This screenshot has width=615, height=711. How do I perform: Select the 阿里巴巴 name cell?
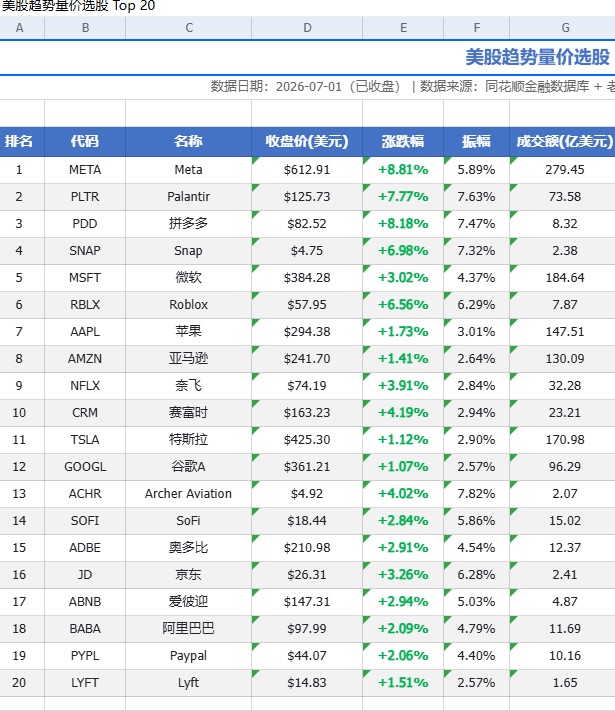point(188,629)
